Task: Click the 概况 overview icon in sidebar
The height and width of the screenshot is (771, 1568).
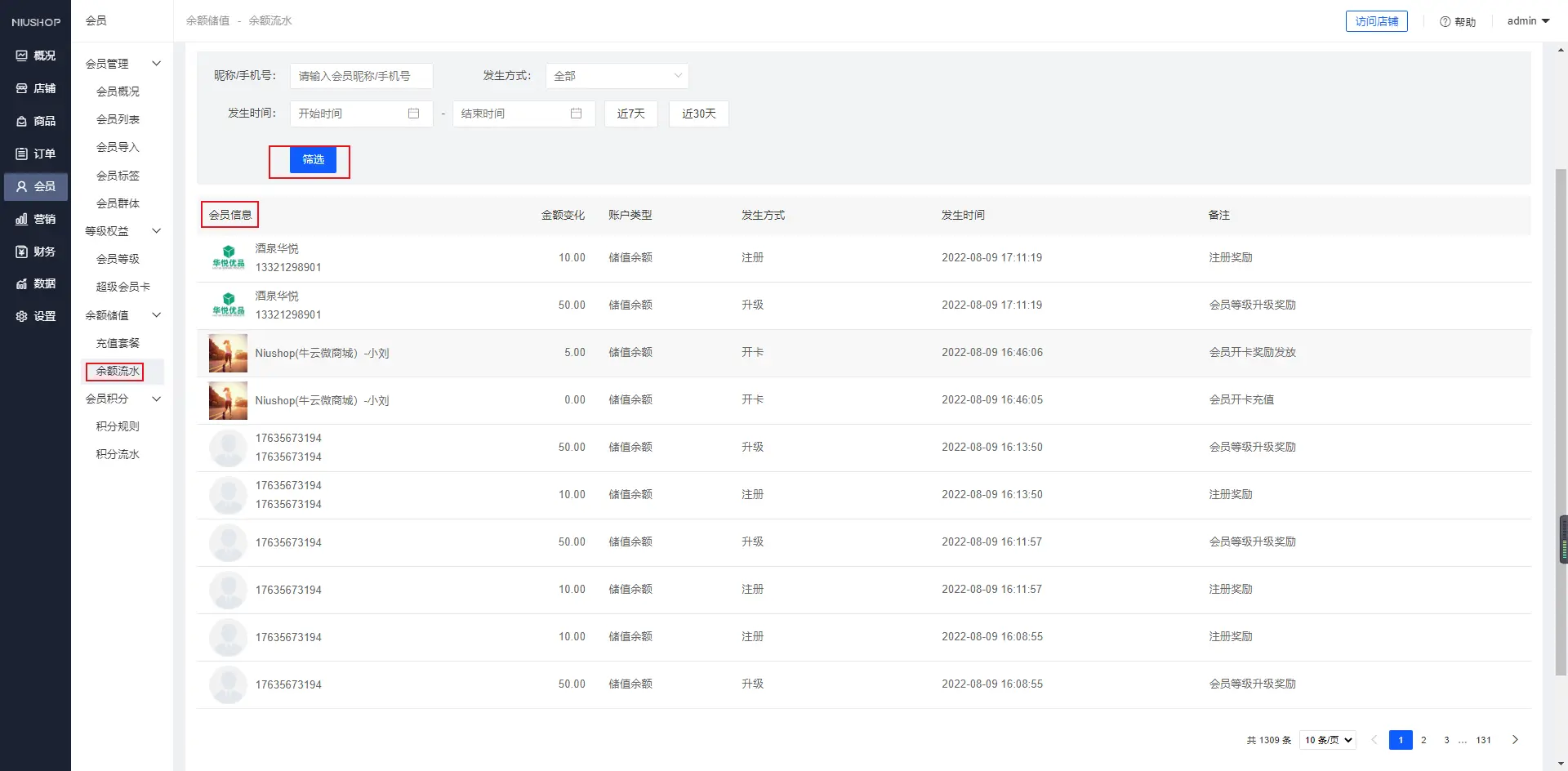Action: click(x=22, y=56)
